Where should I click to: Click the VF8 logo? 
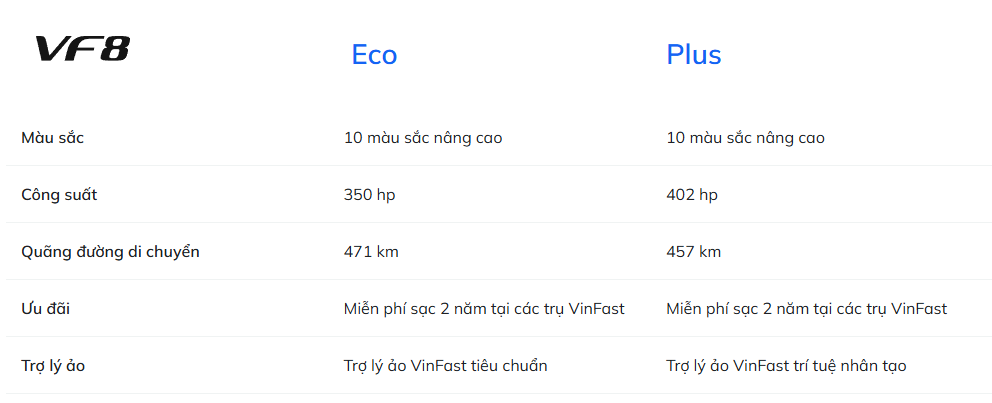point(82,49)
